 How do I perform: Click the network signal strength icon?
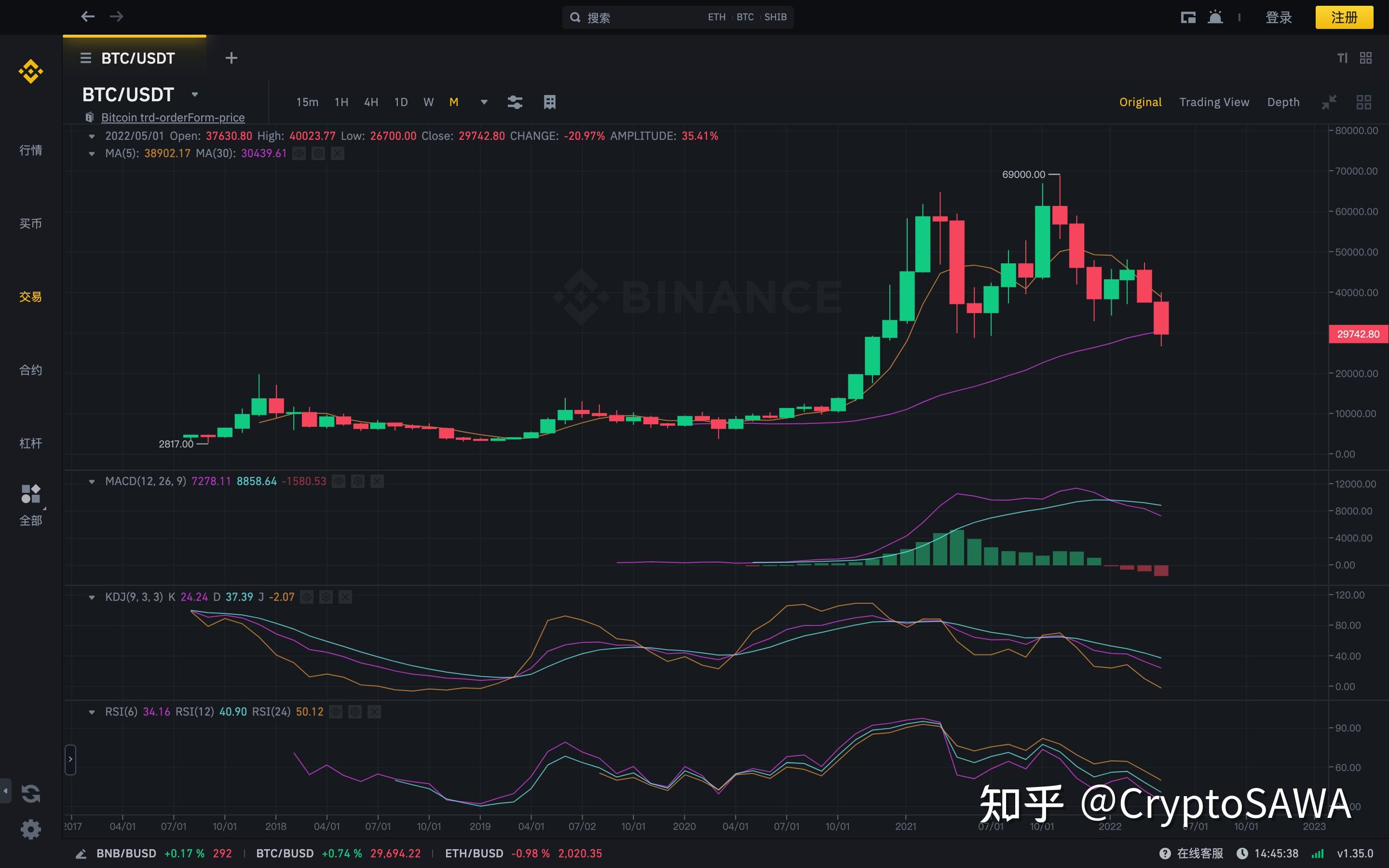(1318, 854)
